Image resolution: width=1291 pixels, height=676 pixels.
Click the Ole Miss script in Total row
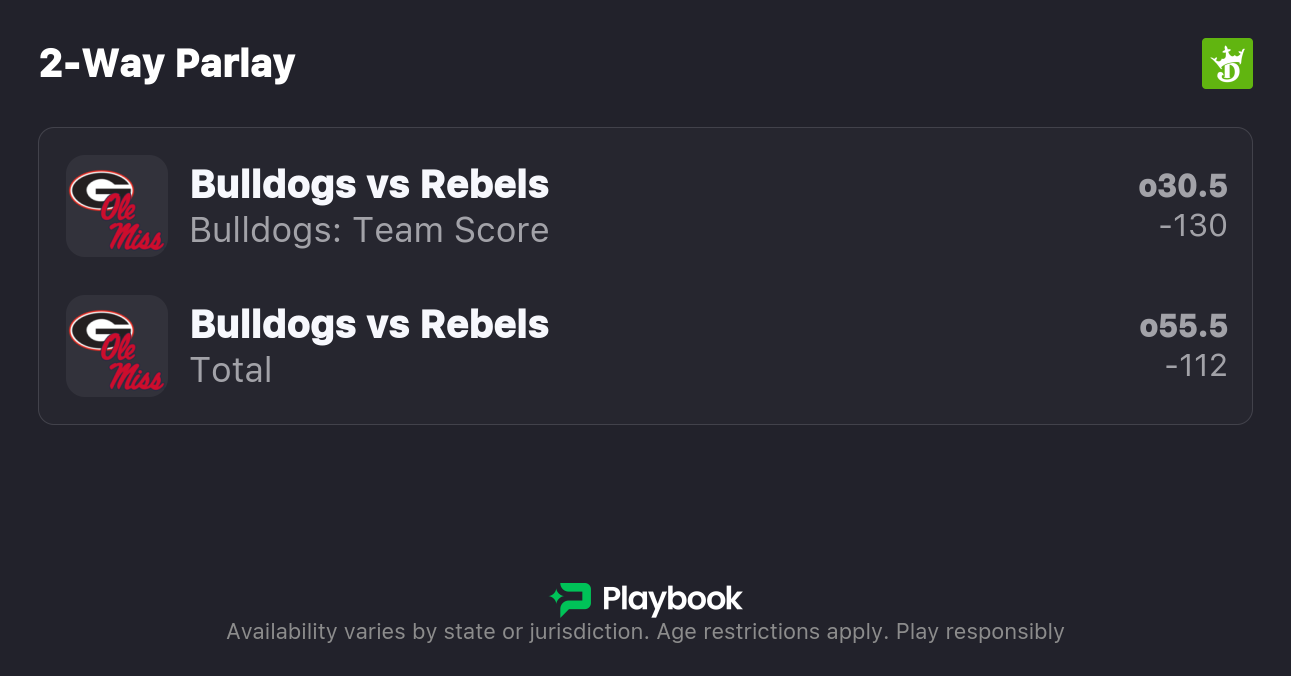point(130,365)
